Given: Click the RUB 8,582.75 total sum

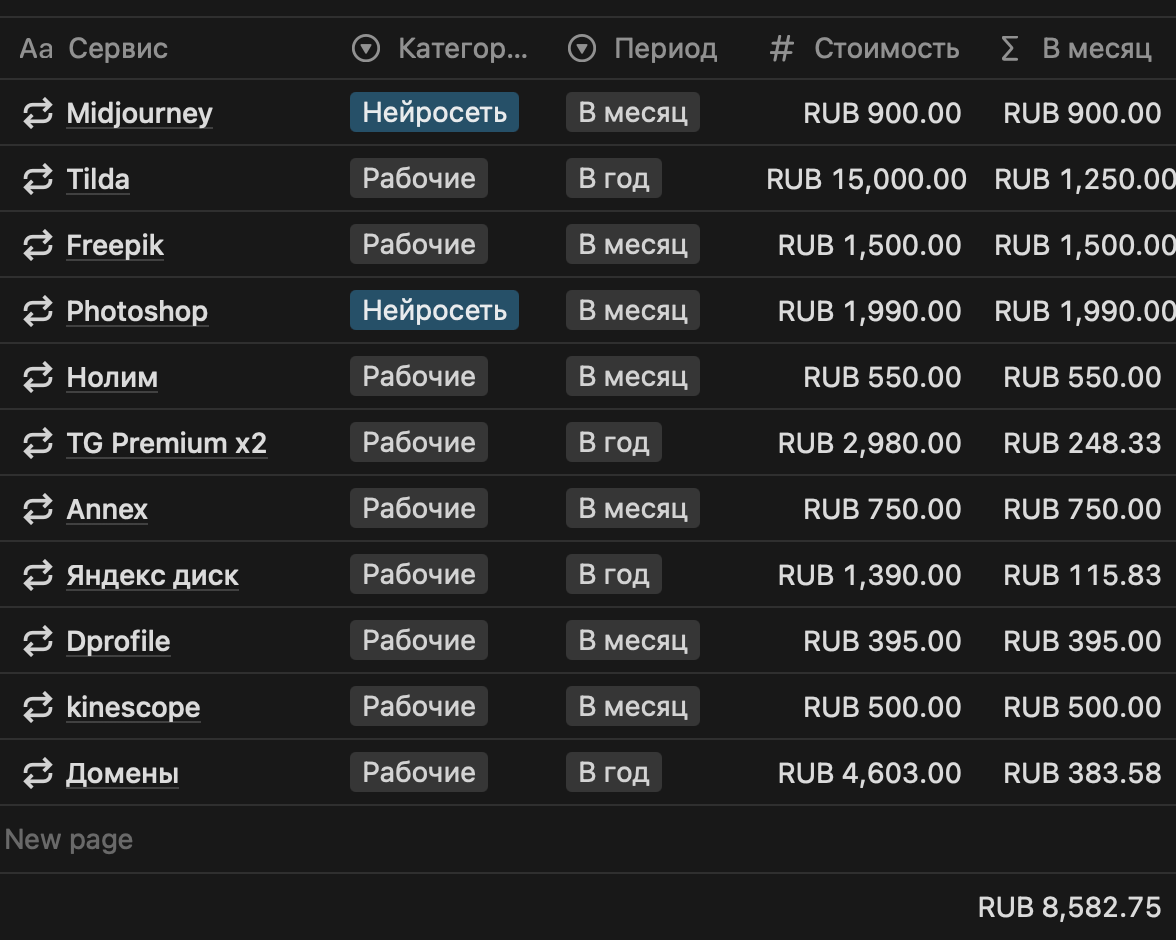Looking at the screenshot, I should [x=1070, y=908].
